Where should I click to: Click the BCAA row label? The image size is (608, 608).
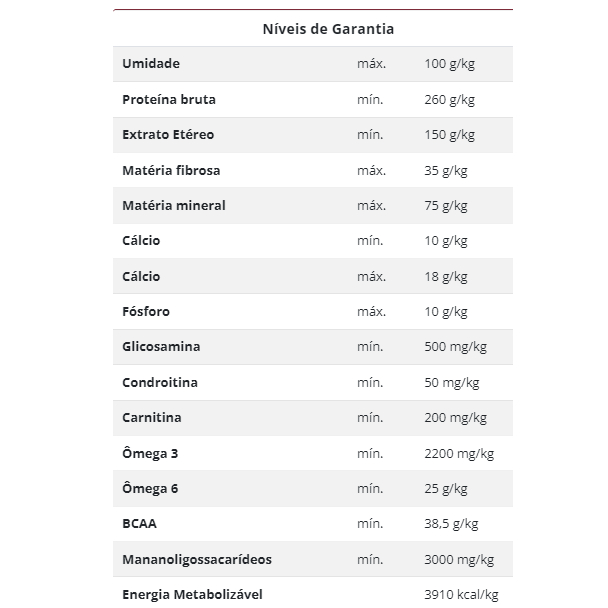tap(140, 524)
